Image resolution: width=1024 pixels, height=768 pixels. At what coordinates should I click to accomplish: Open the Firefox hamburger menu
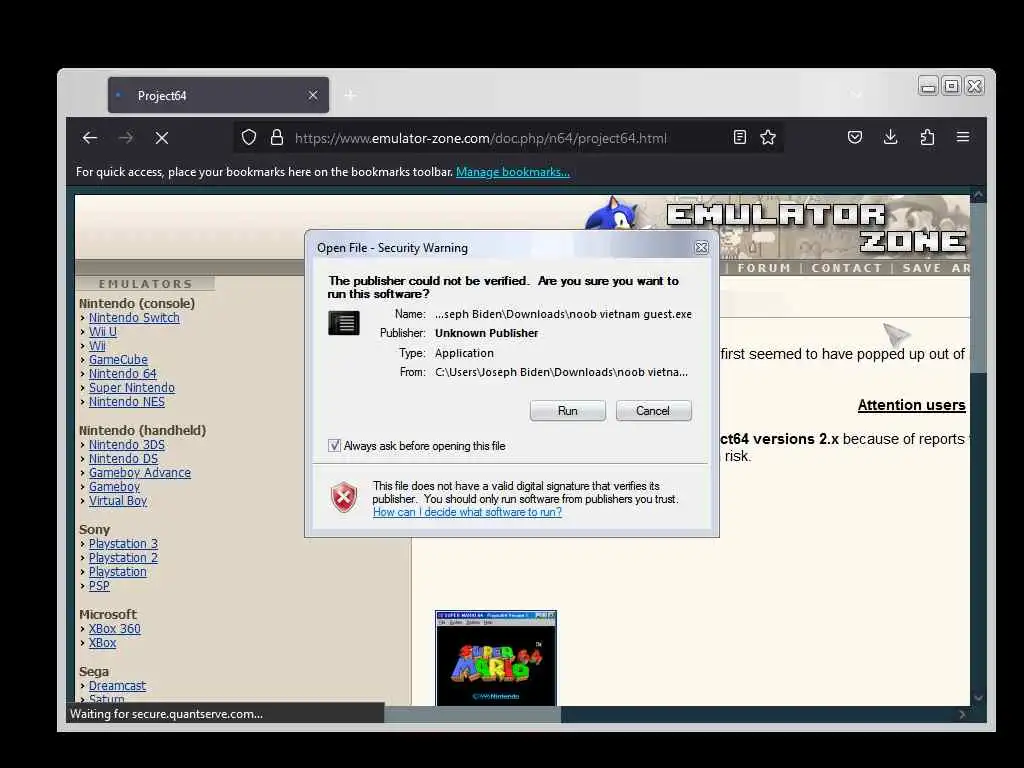963,137
